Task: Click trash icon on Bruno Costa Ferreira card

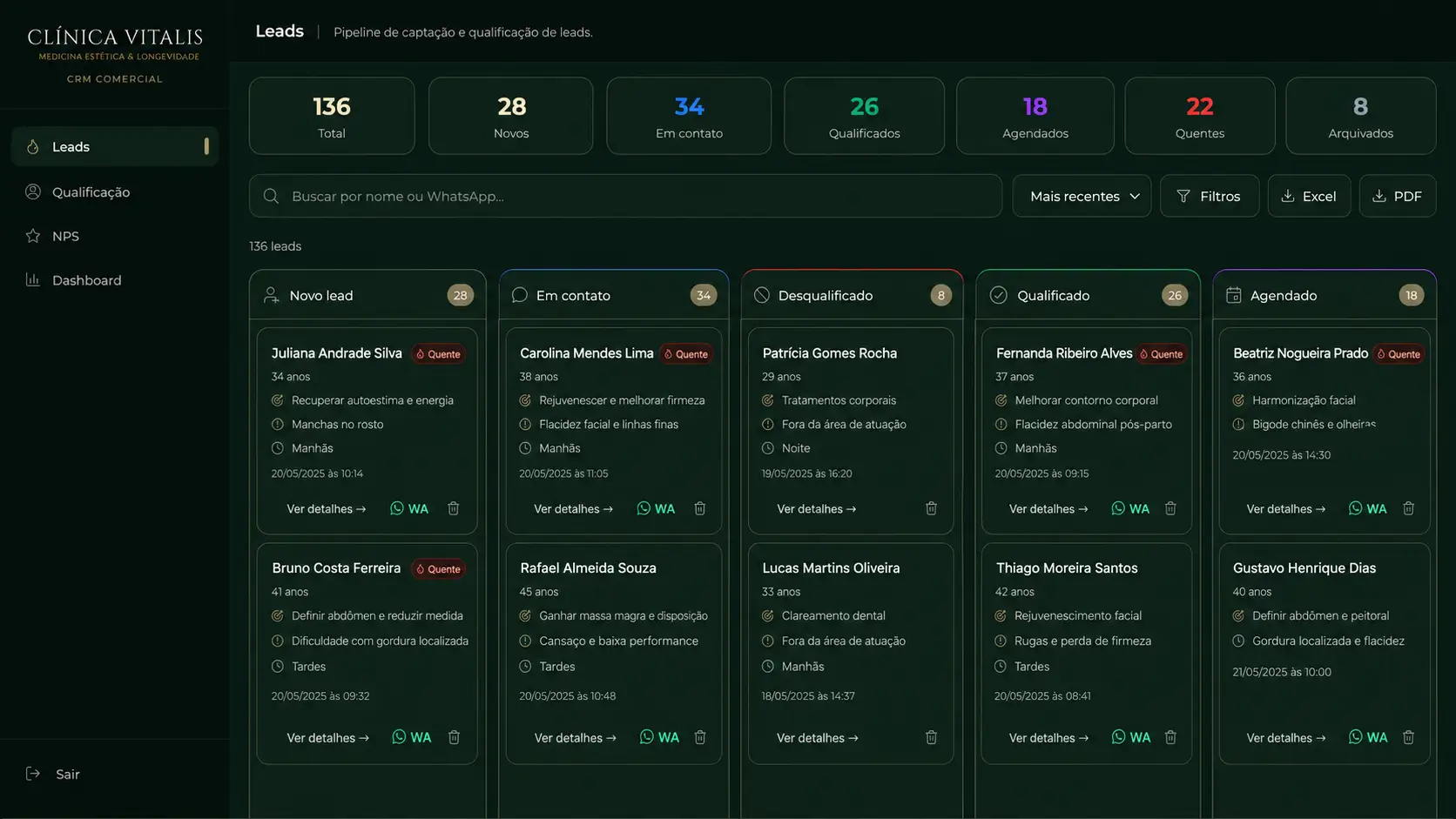Action: click(454, 737)
